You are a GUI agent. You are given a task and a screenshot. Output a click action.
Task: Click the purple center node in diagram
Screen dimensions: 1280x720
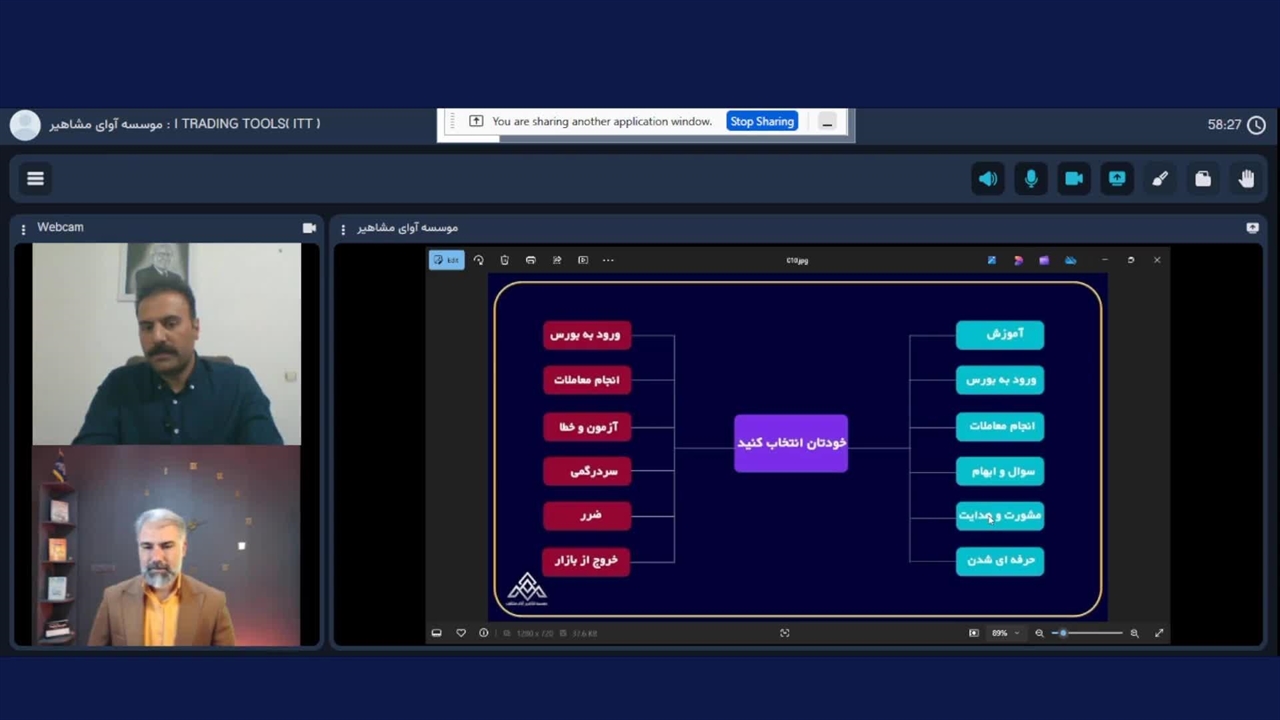pyautogui.click(x=791, y=443)
